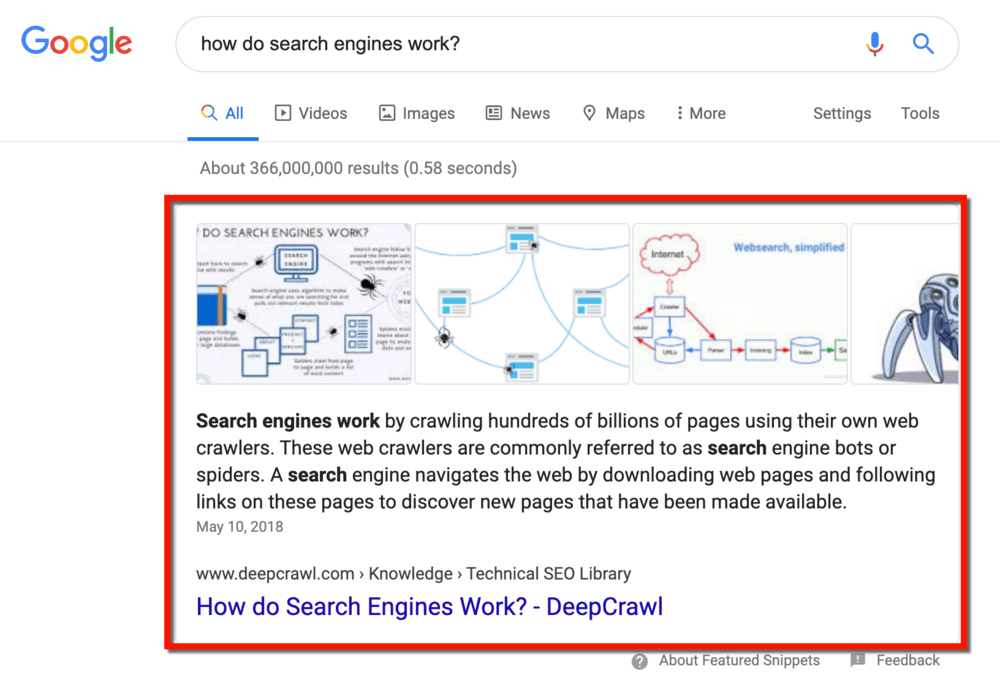Click the microphone icon for voice search

click(x=874, y=44)
